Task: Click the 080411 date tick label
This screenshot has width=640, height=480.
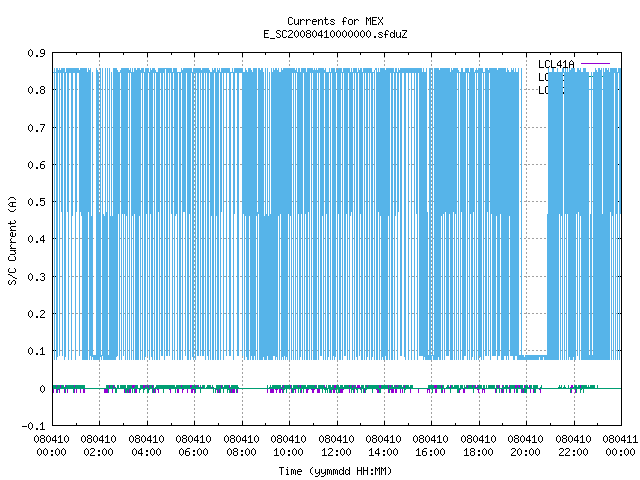Action: (x=620, y=439)
